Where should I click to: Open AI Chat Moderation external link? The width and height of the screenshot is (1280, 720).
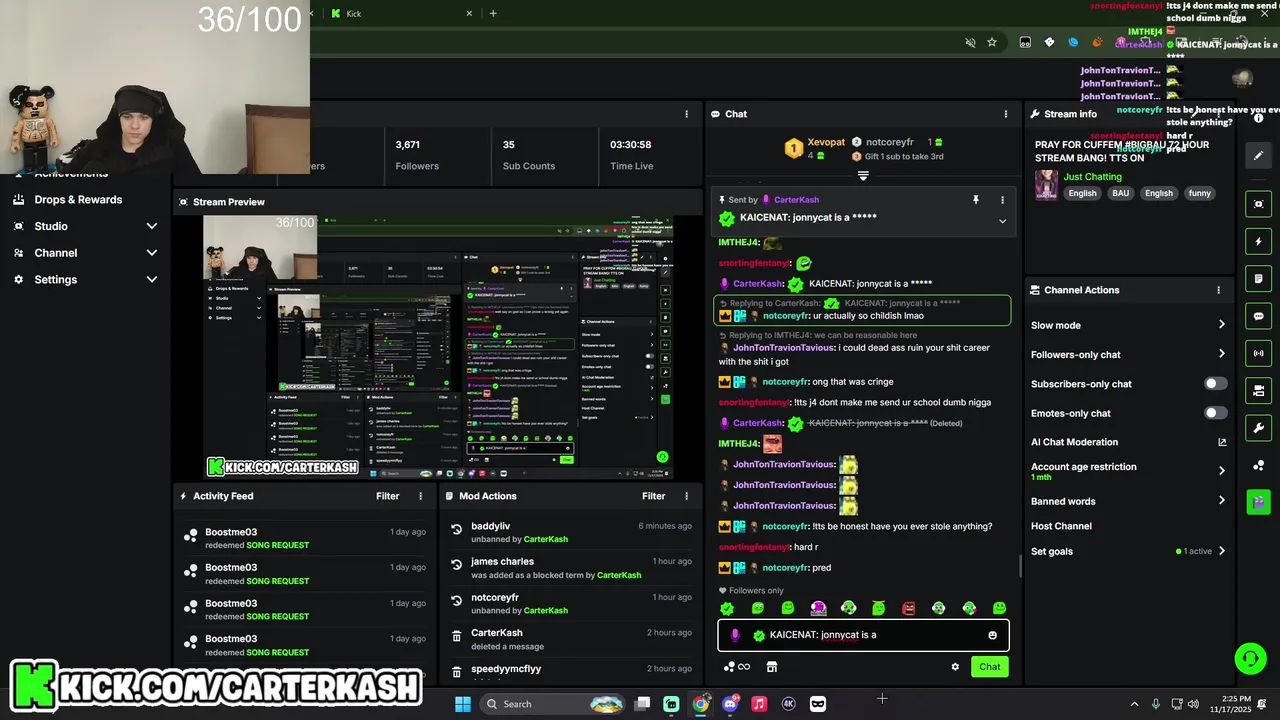1222,442
